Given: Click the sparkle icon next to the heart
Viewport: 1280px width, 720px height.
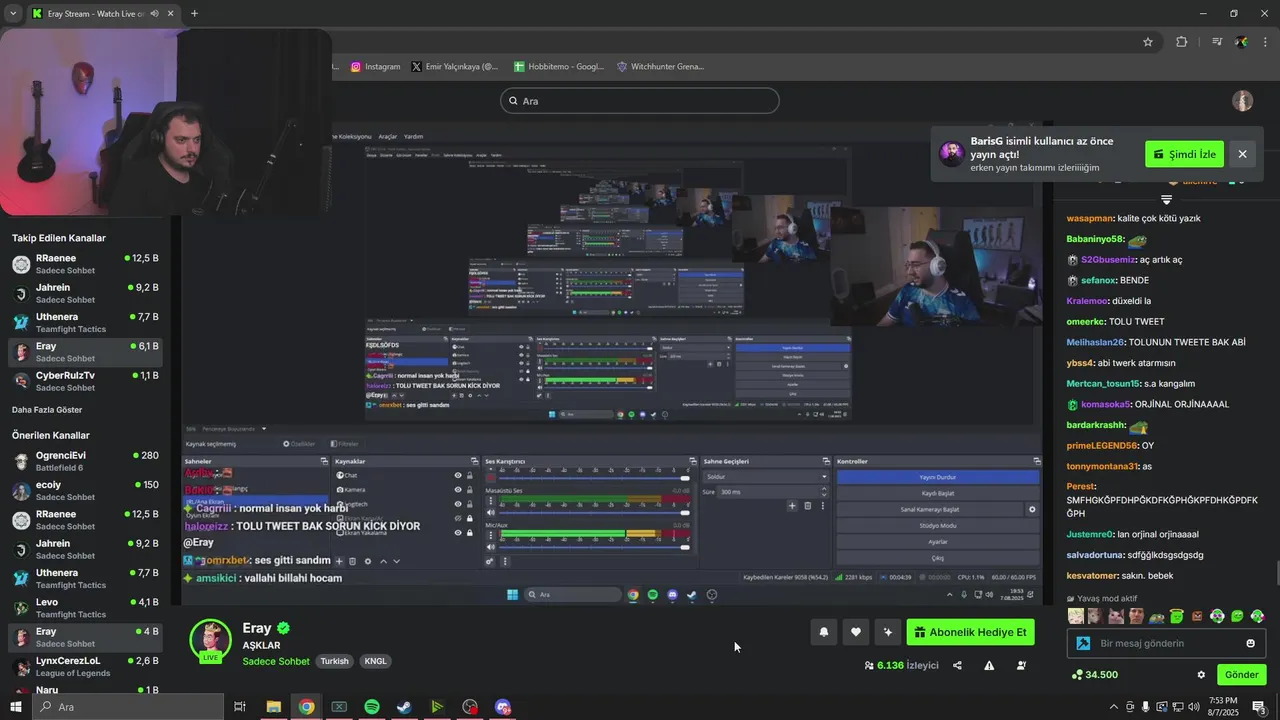Looking at the screenshot, I should point(887,632).
